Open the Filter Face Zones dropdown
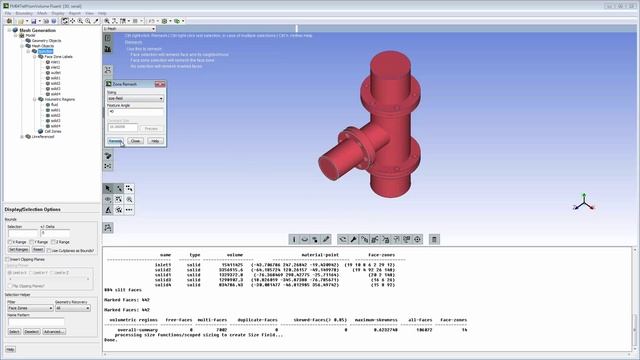This screenshot has height=360, width=640. 31,308
